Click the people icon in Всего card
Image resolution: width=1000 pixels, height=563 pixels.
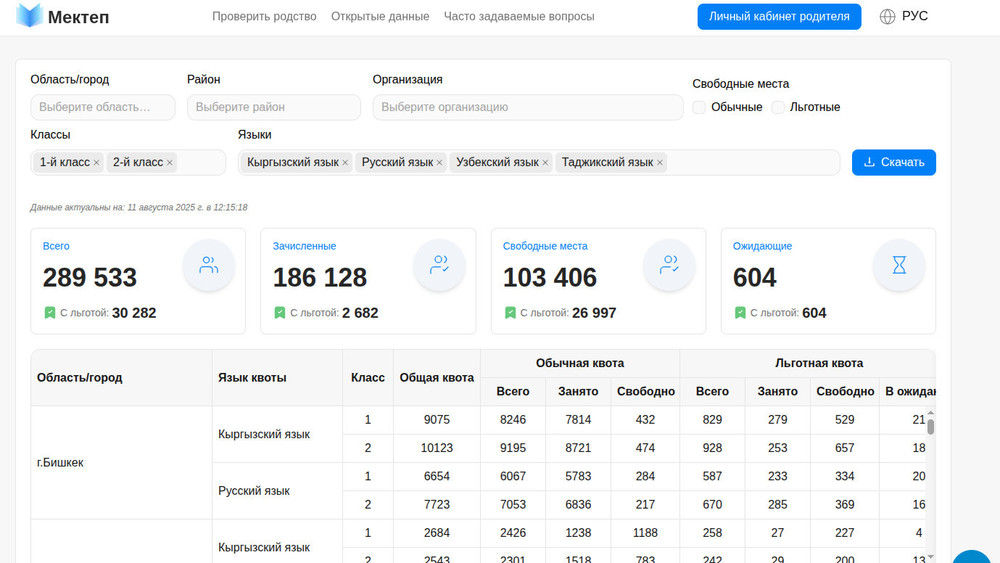pyautogui.click(x=209, y=265)
